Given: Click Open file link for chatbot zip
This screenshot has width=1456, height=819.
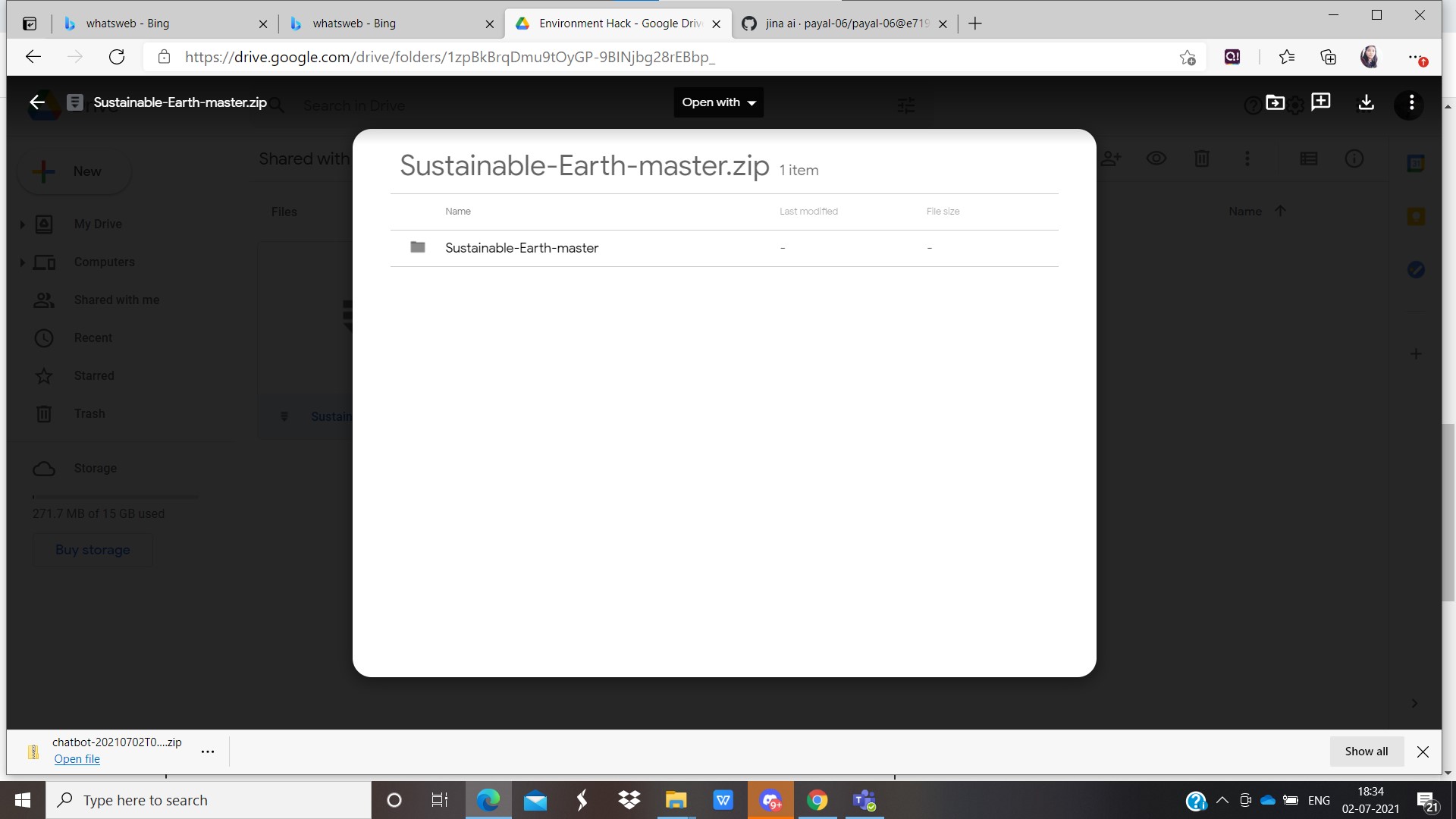Looking at the screenshot, I should click(77, 759).
